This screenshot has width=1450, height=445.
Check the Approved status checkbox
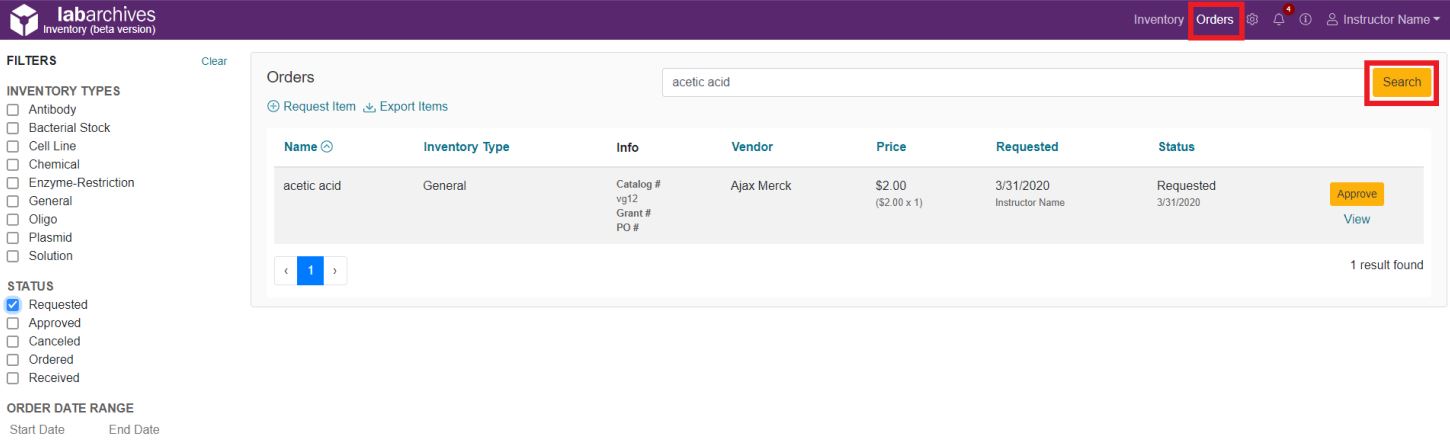pos(13,324)
